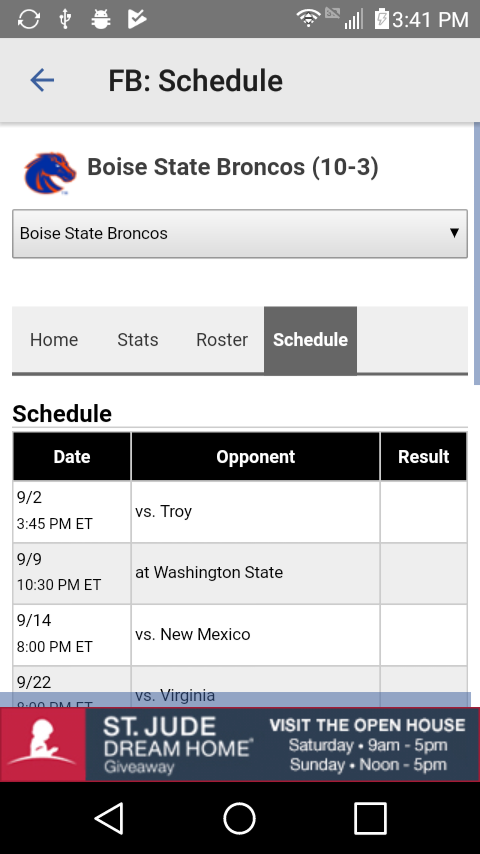This screenshot has height=854, width=480.
Task: Tap the Boise State Broncos horse logo
Action: [x=50, y=173]
